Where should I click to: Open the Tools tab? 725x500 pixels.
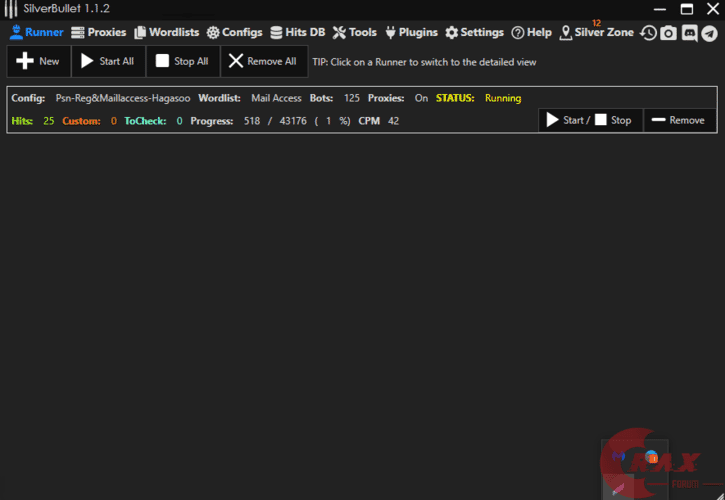point(355,32)
